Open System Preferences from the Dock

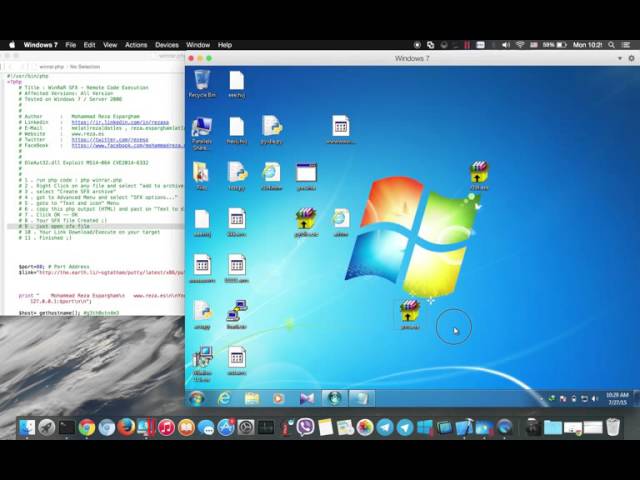(246, 427)
